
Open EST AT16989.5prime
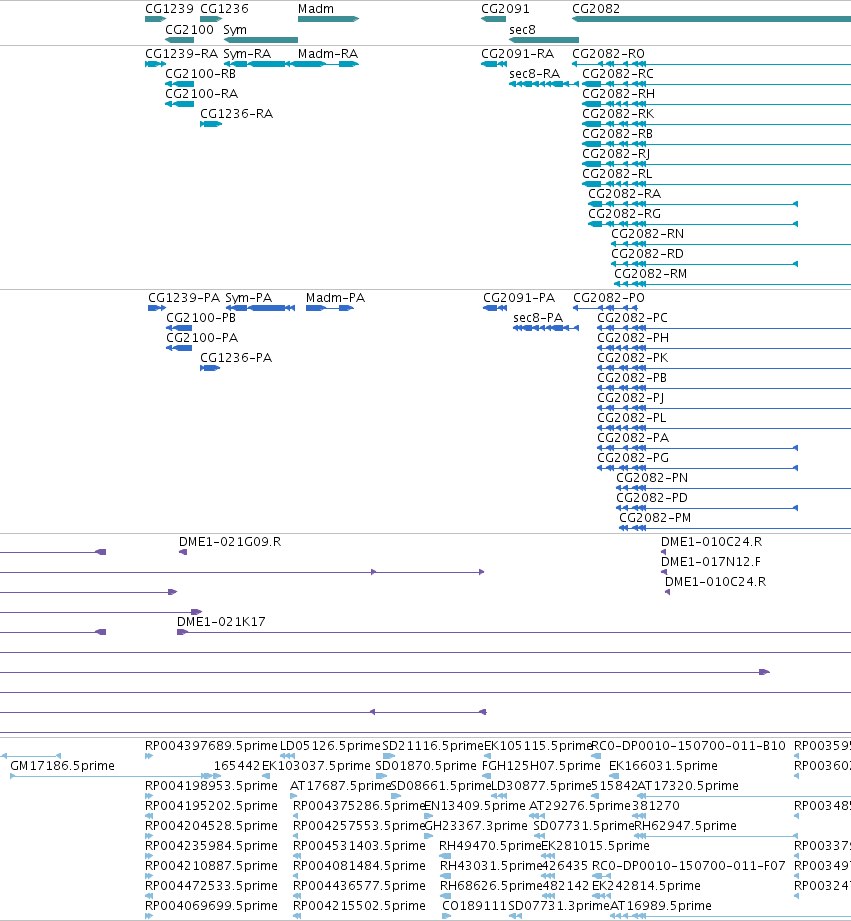[x=661, y=906]
